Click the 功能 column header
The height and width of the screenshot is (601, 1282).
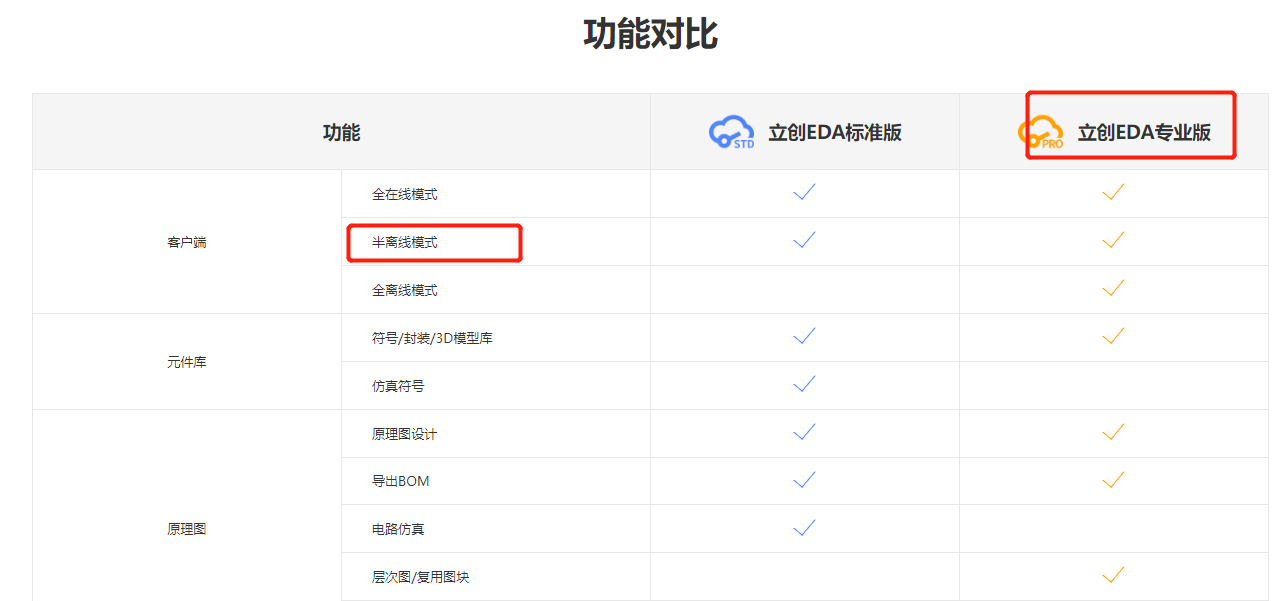click(341, 133)
